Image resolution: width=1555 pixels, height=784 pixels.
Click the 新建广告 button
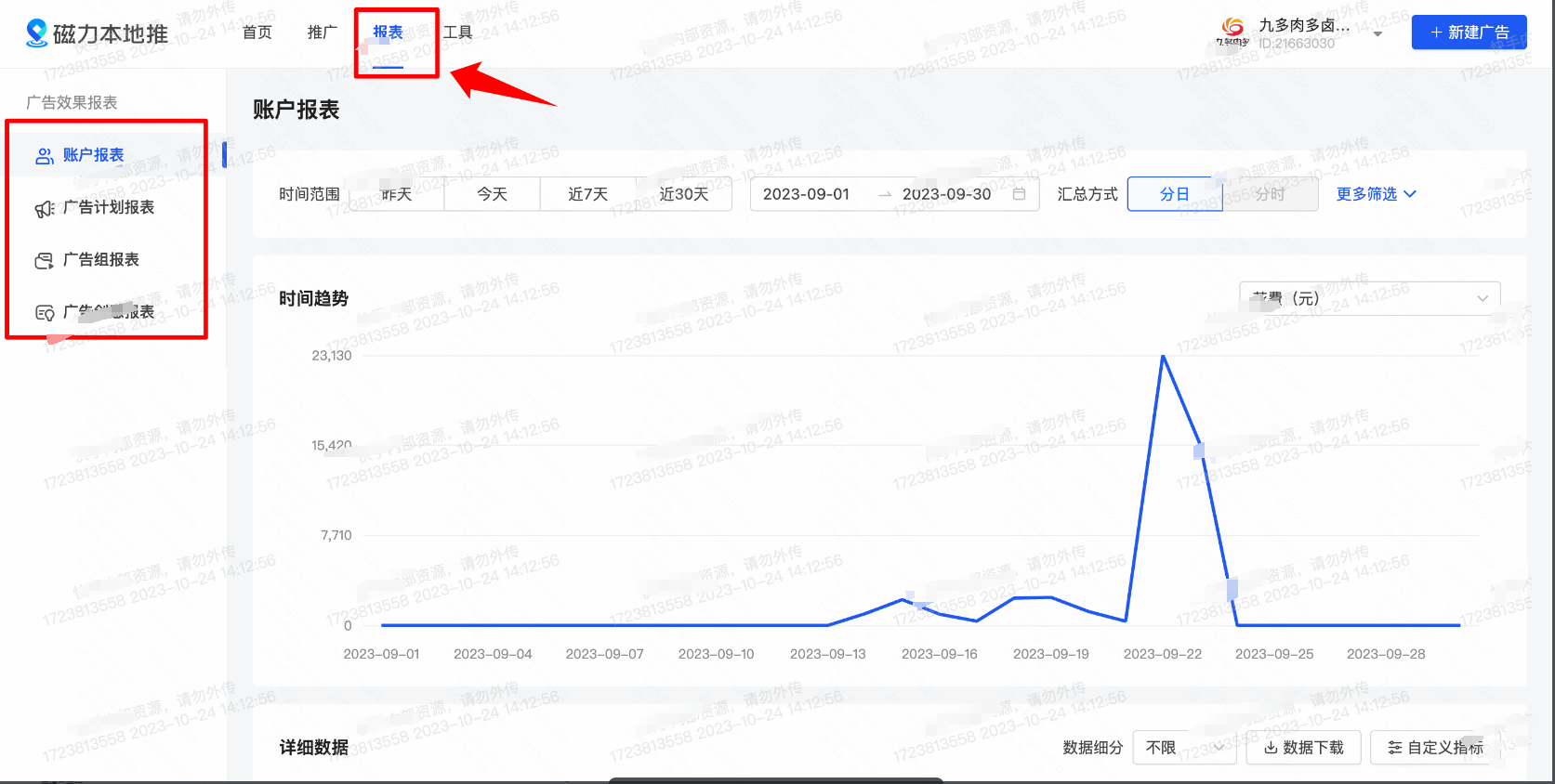[1469, 33]
